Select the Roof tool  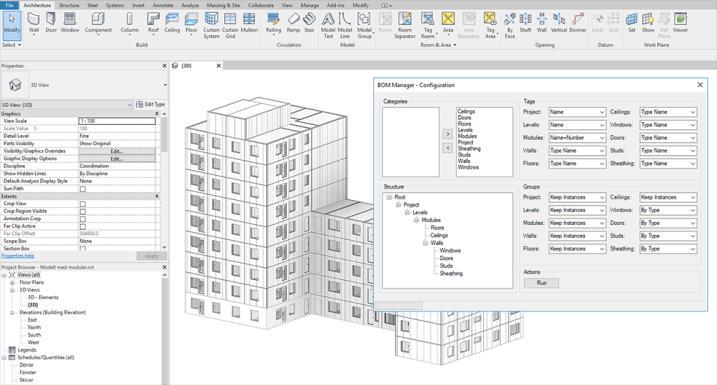153,24
